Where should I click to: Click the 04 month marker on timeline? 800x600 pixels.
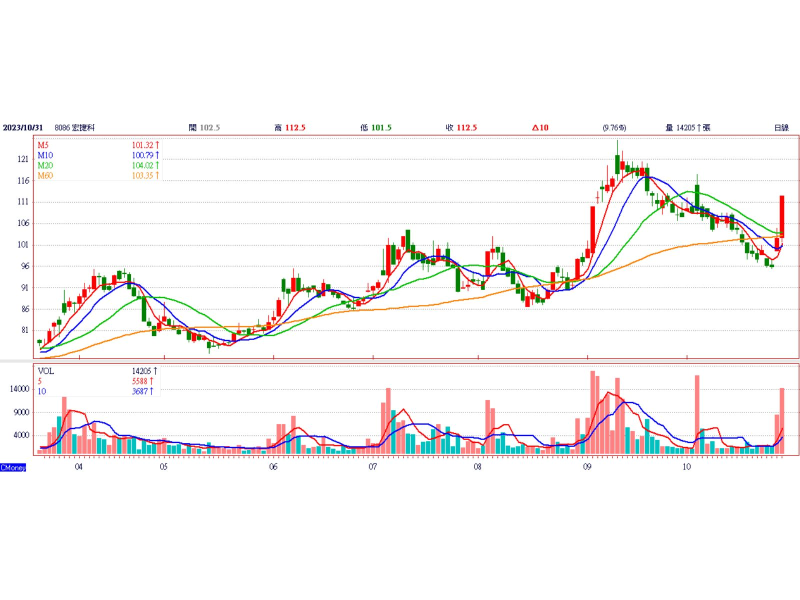[x=78, y=466]
